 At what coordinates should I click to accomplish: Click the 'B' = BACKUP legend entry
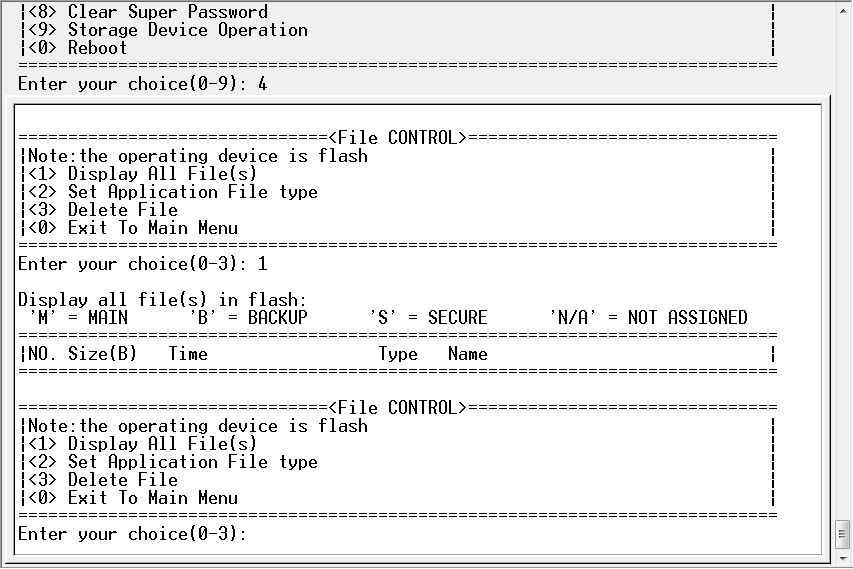click(248, 318)
